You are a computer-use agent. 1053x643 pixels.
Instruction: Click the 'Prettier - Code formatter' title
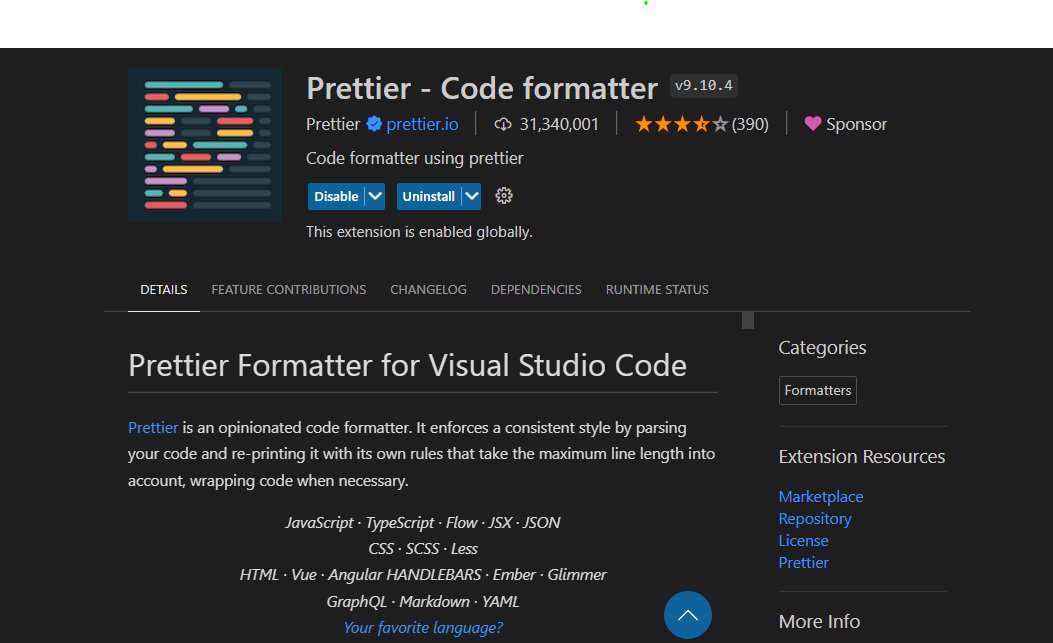[x=482, y=88]
